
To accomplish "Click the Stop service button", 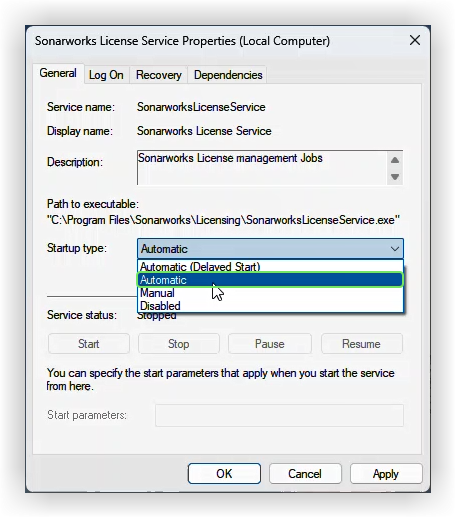I will (x=179, y=344).
